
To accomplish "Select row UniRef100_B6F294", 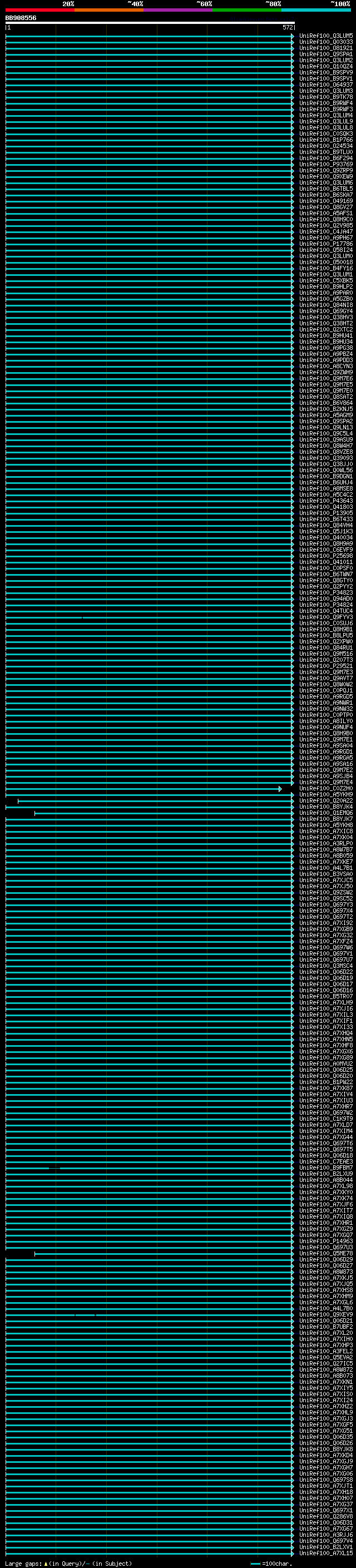I will tap(326, 159).
